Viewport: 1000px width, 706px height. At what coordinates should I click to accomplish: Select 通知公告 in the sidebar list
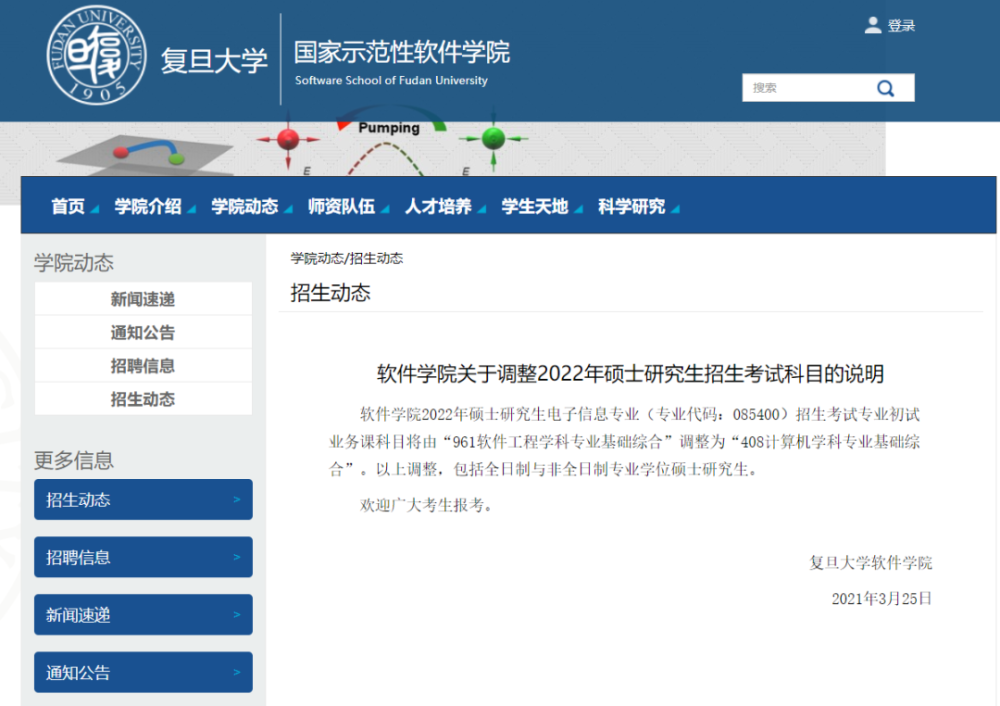coord(143,333)
